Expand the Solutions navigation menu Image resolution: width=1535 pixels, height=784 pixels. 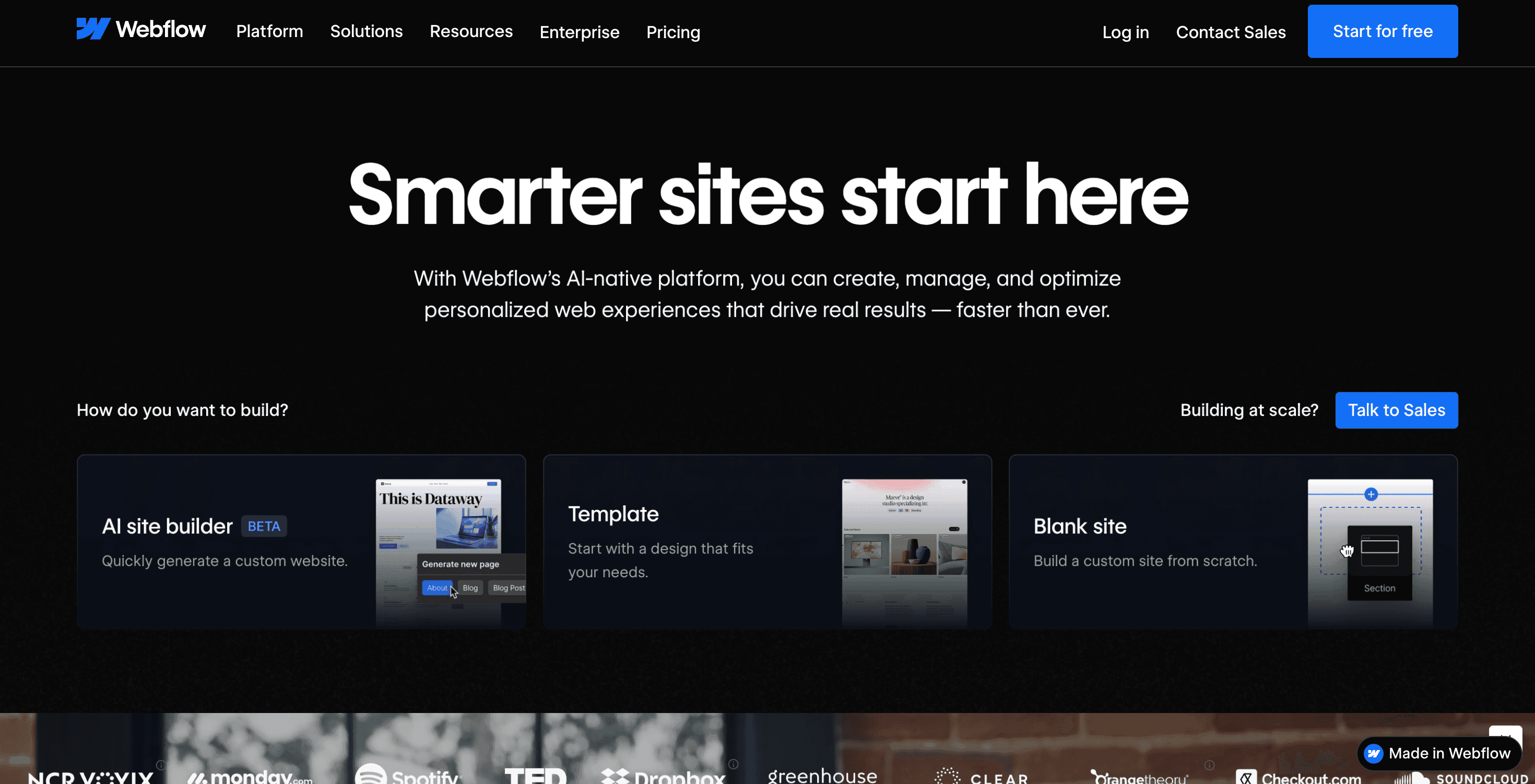tap(367, 31)
